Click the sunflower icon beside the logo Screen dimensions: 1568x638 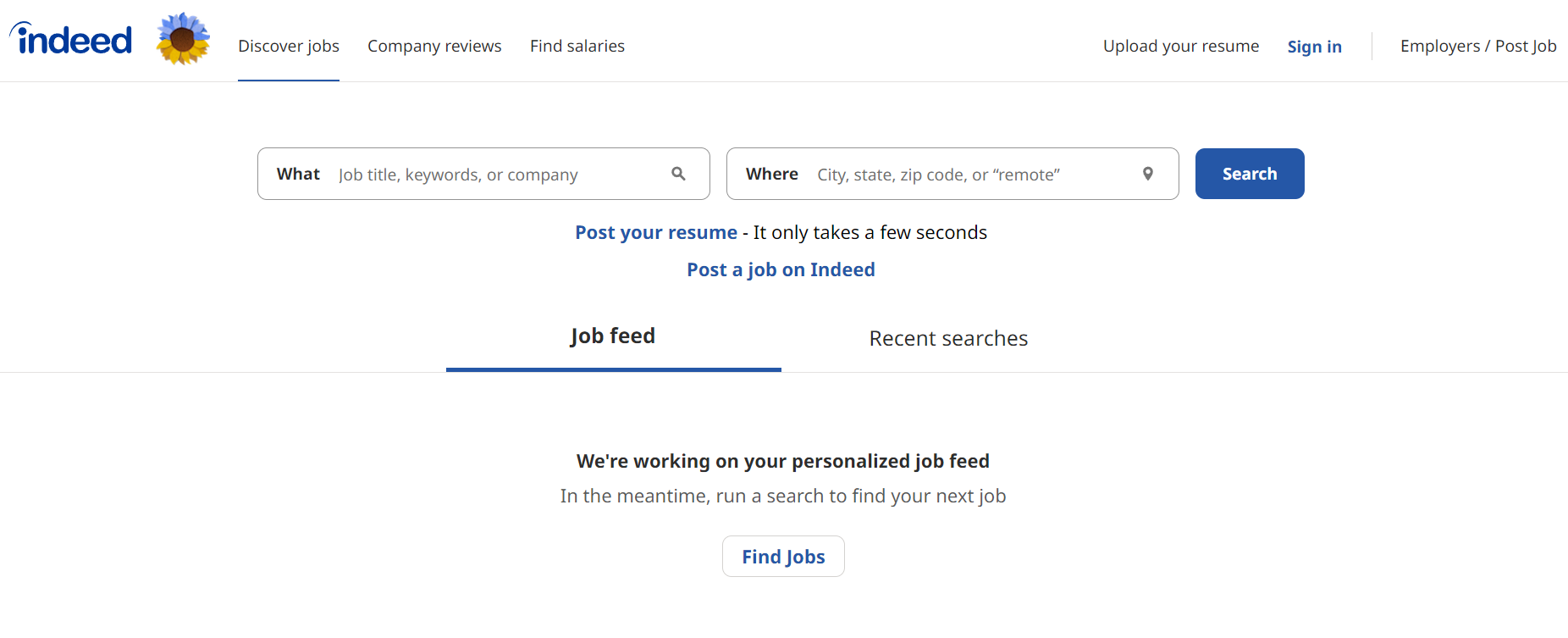183,39
